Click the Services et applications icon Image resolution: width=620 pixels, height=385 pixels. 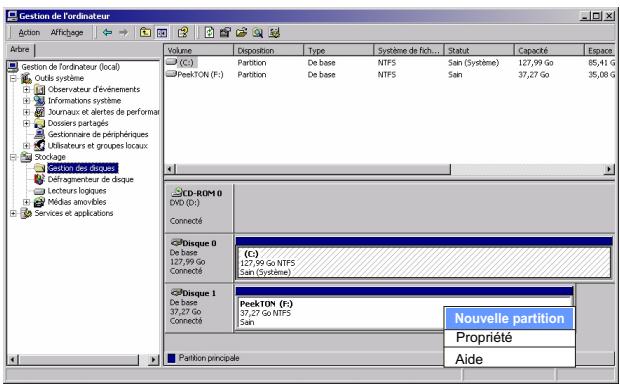click(x=26, y=213)
